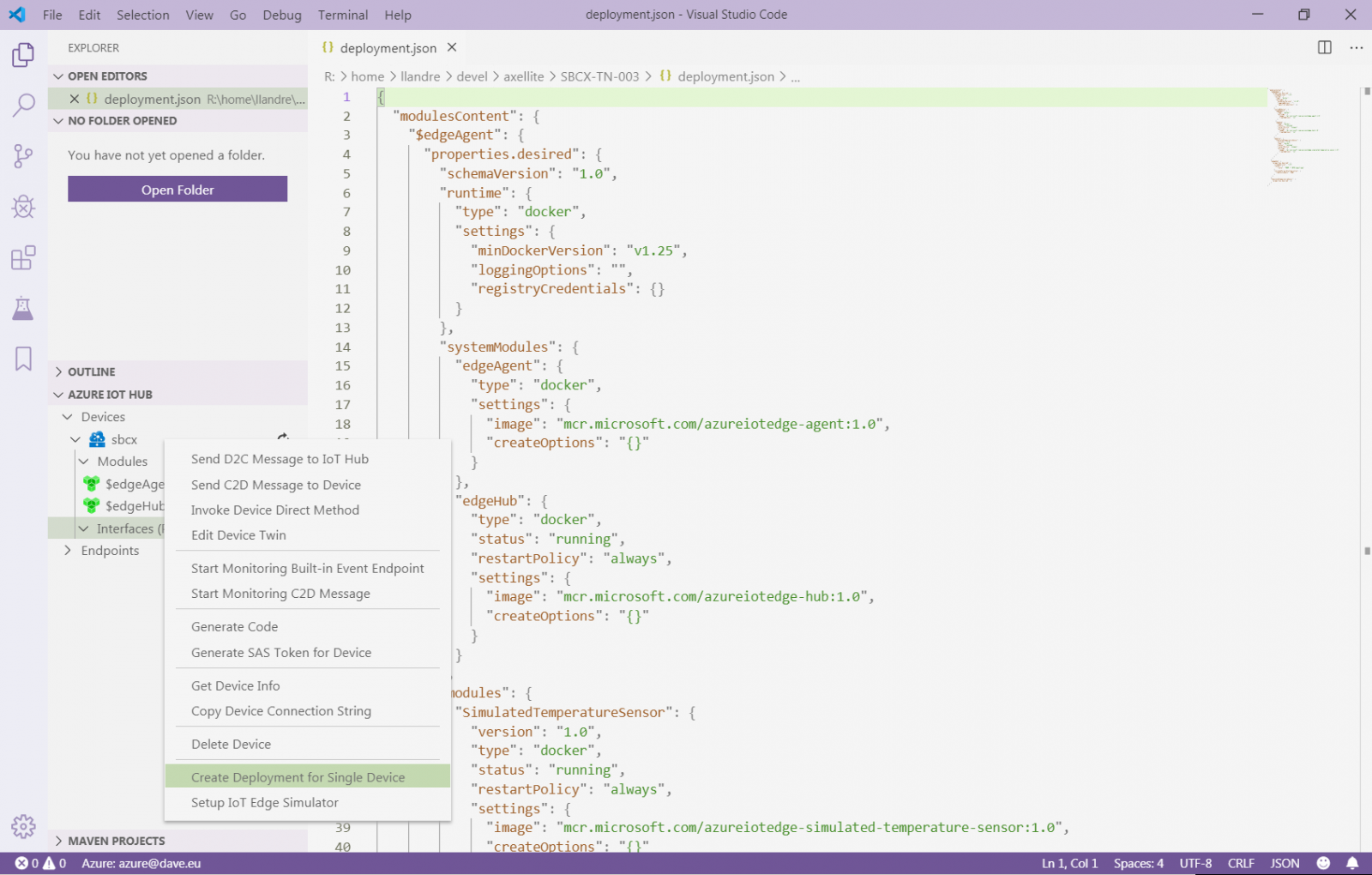Open notifications bell in status bar

[1352, 863]
